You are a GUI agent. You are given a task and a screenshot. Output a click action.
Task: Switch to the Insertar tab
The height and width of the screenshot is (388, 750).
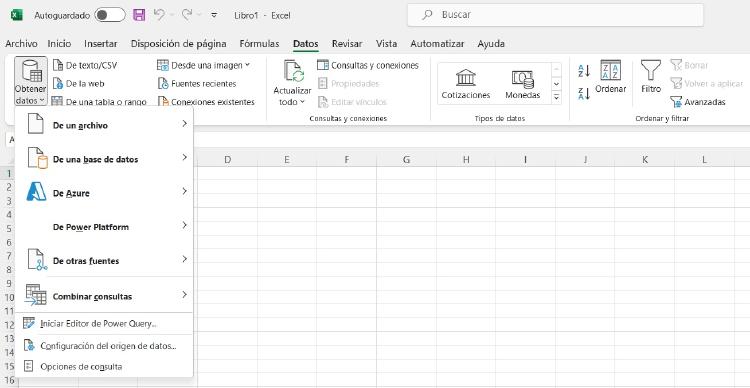point(100,44)
